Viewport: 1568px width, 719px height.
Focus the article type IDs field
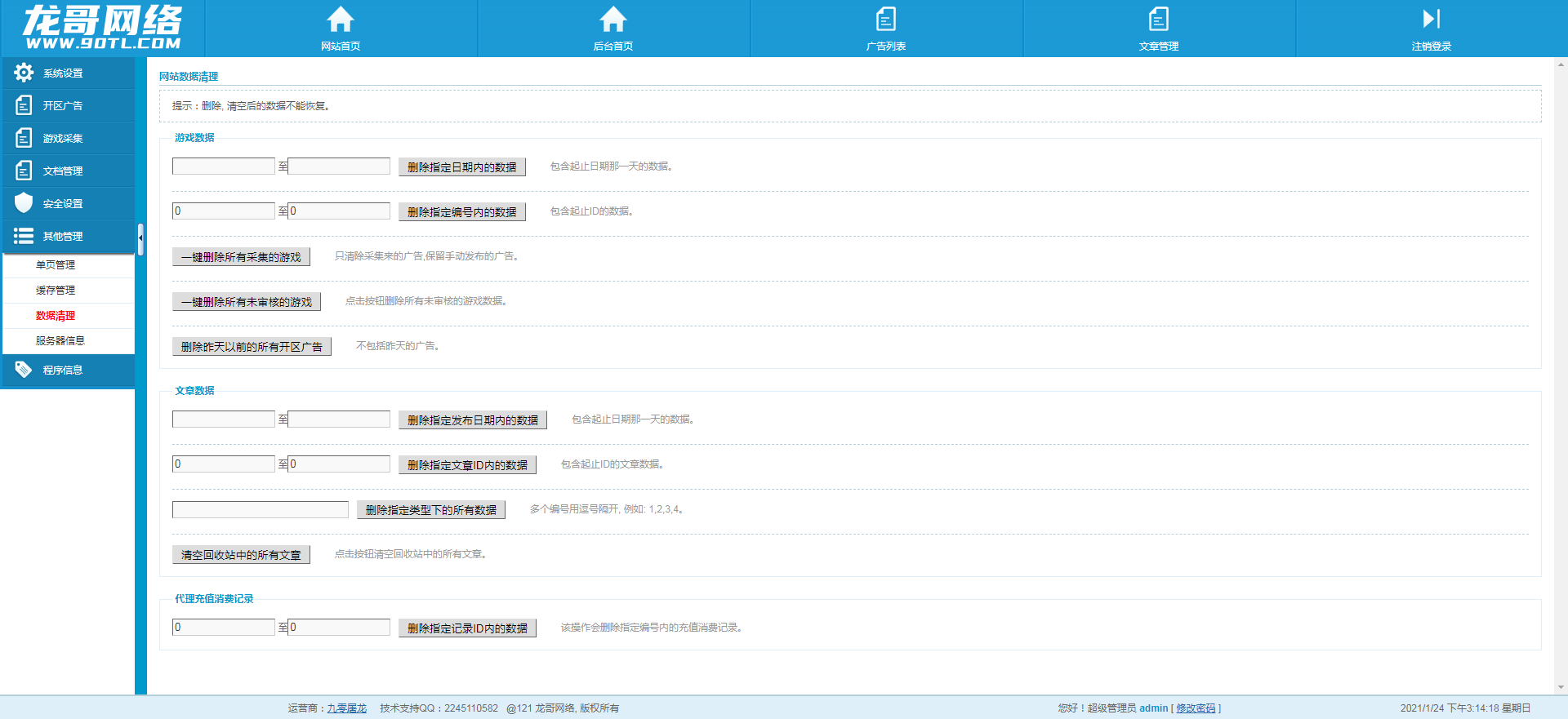point(261,509)
